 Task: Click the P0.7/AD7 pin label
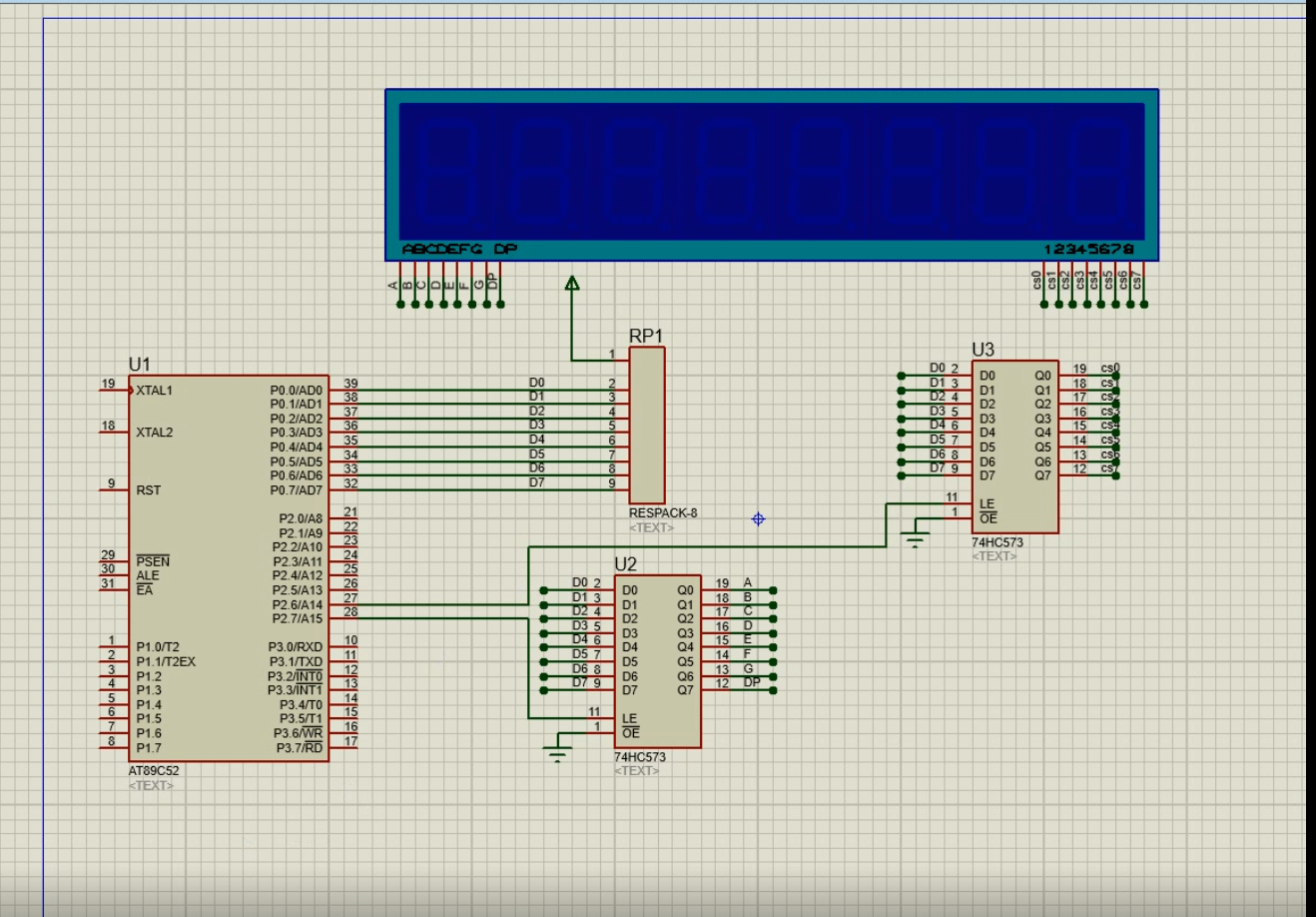click(x=296, y=490)
